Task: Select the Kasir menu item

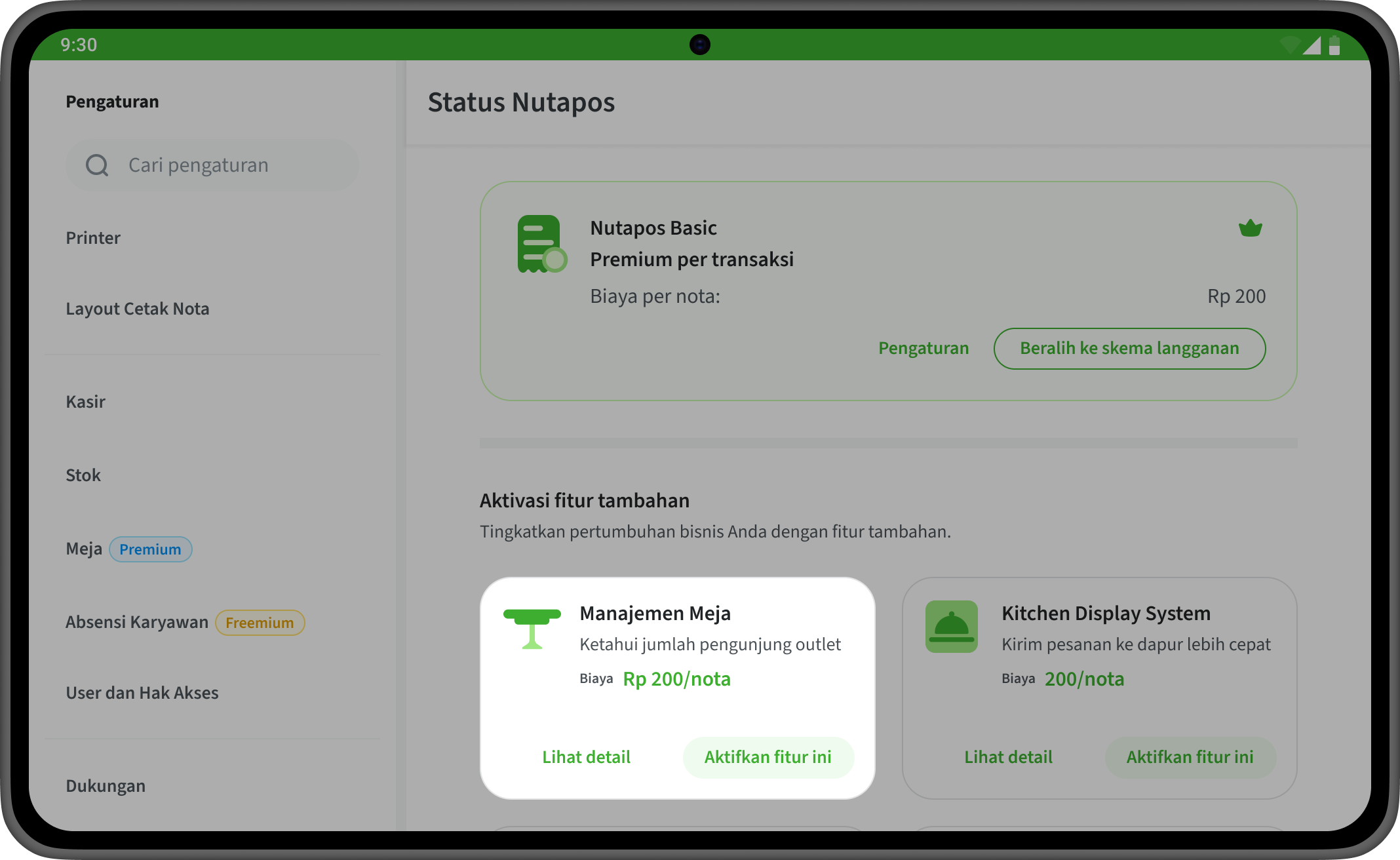Action: (86, 402)
